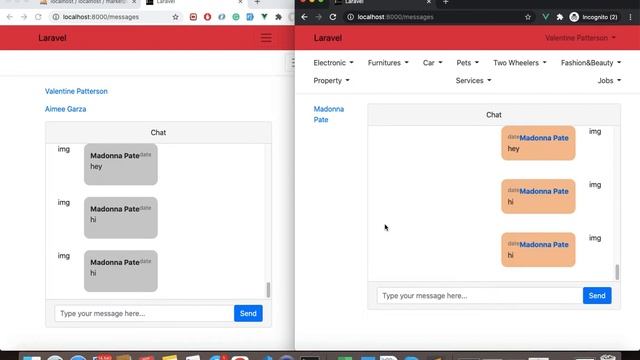Viewport: 640px width, 360px height.
Task: Close the Laravel tab in the left browser
Action: [240, 2]
